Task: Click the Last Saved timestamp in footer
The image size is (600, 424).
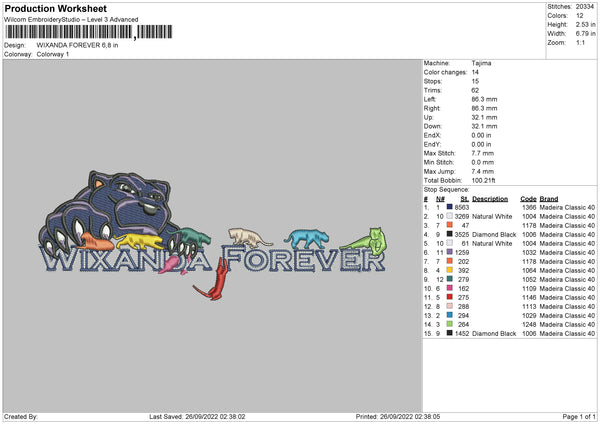Action: [197, 416]
